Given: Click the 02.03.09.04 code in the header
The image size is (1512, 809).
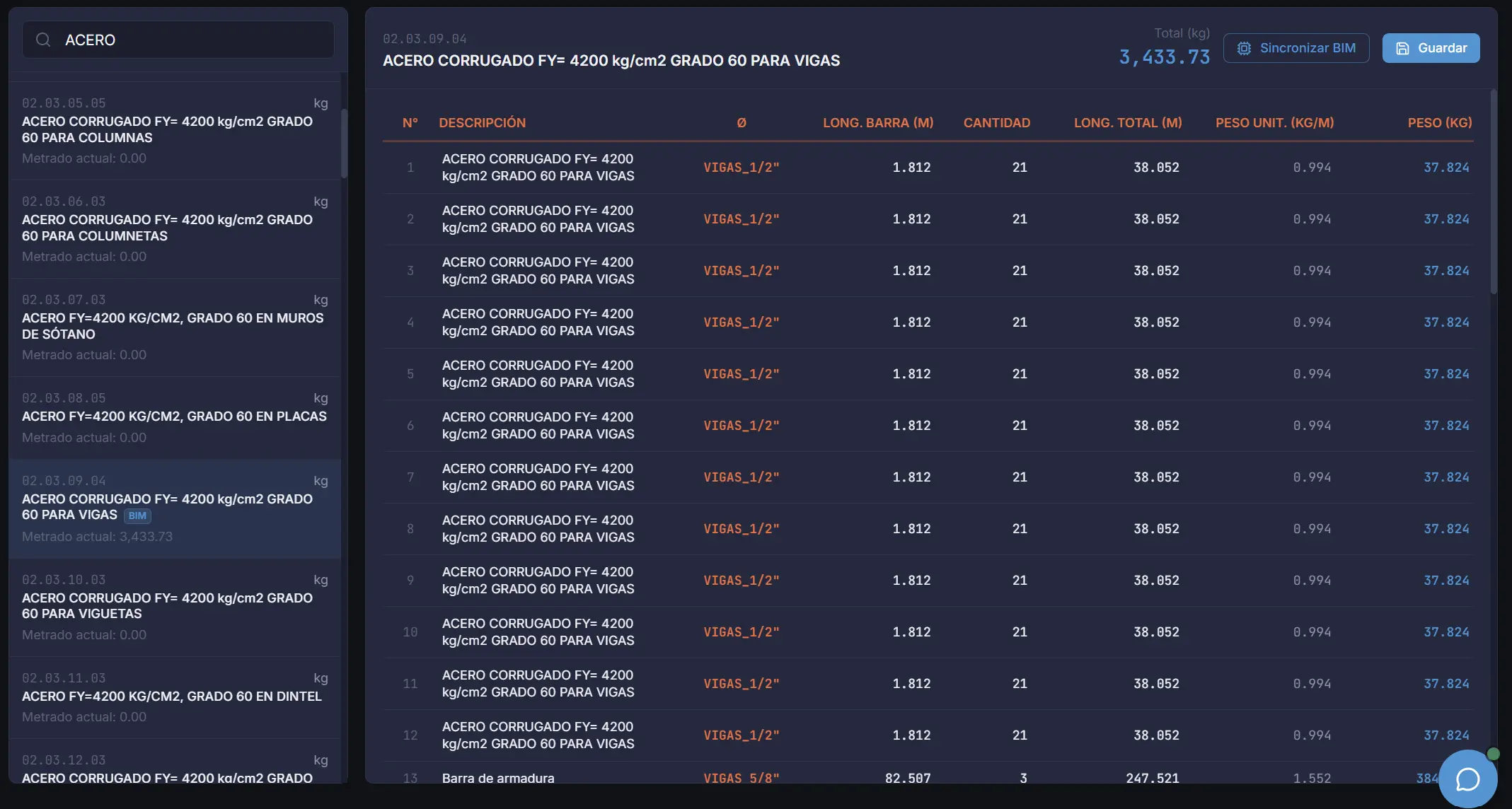Looking at the screenshot, I should [x=425, y=39].
